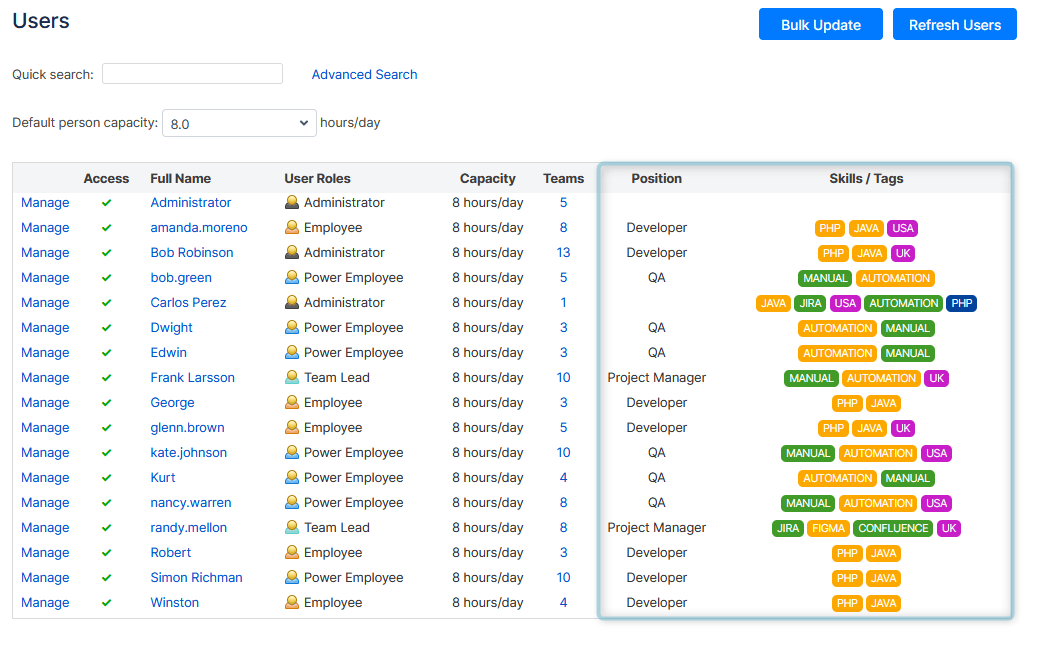Click the FIGMA tag in randy.mellon's row
1037x661 pixels.
[x=828, y=528]
